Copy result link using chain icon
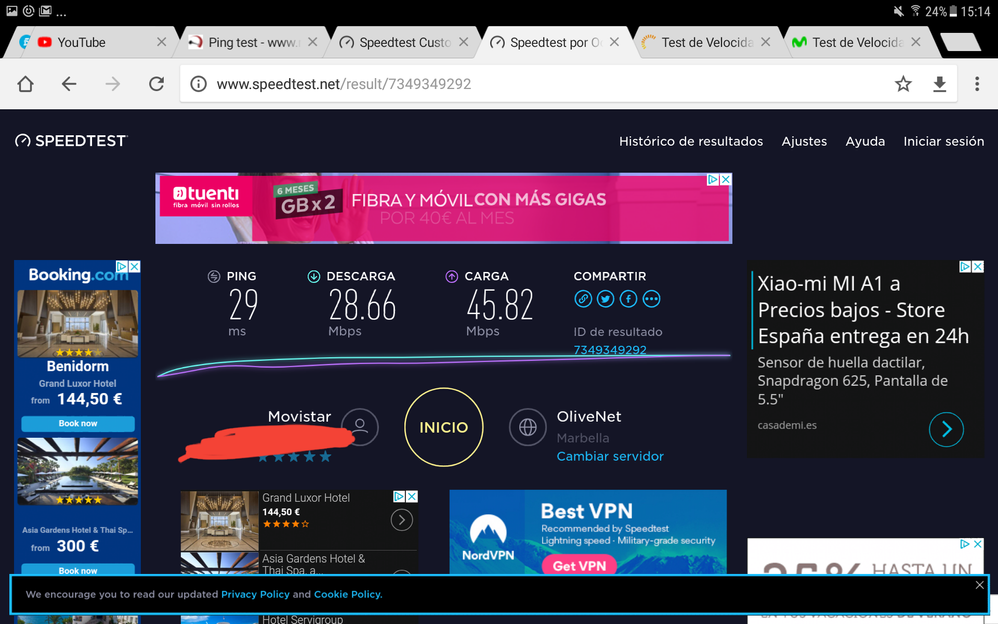This screenshot has height=624, width=998. coord(583,299)
